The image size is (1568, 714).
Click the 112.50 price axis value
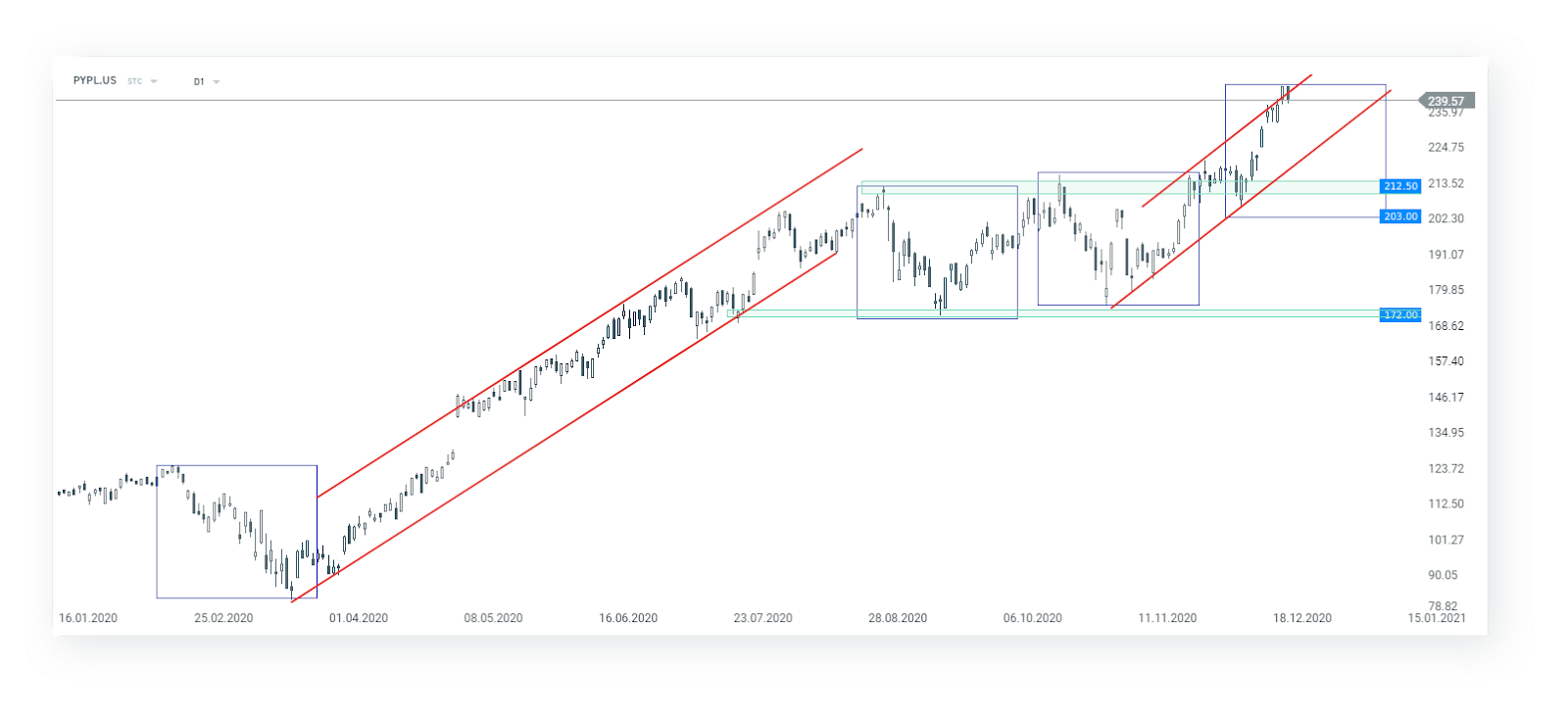click(x=1445, y=504)
